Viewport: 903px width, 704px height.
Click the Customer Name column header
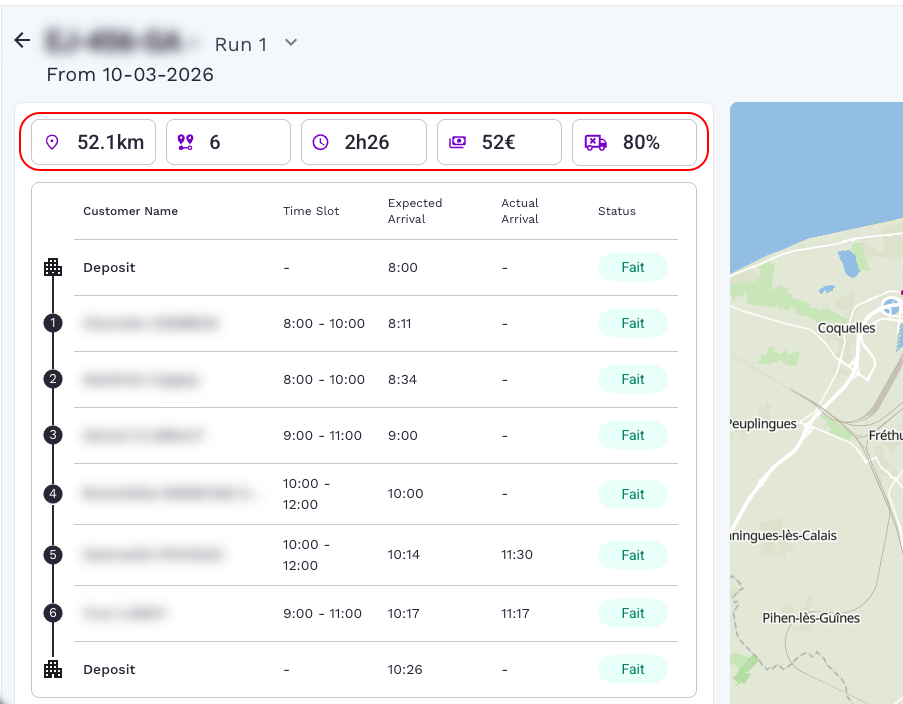click(130, 211)
